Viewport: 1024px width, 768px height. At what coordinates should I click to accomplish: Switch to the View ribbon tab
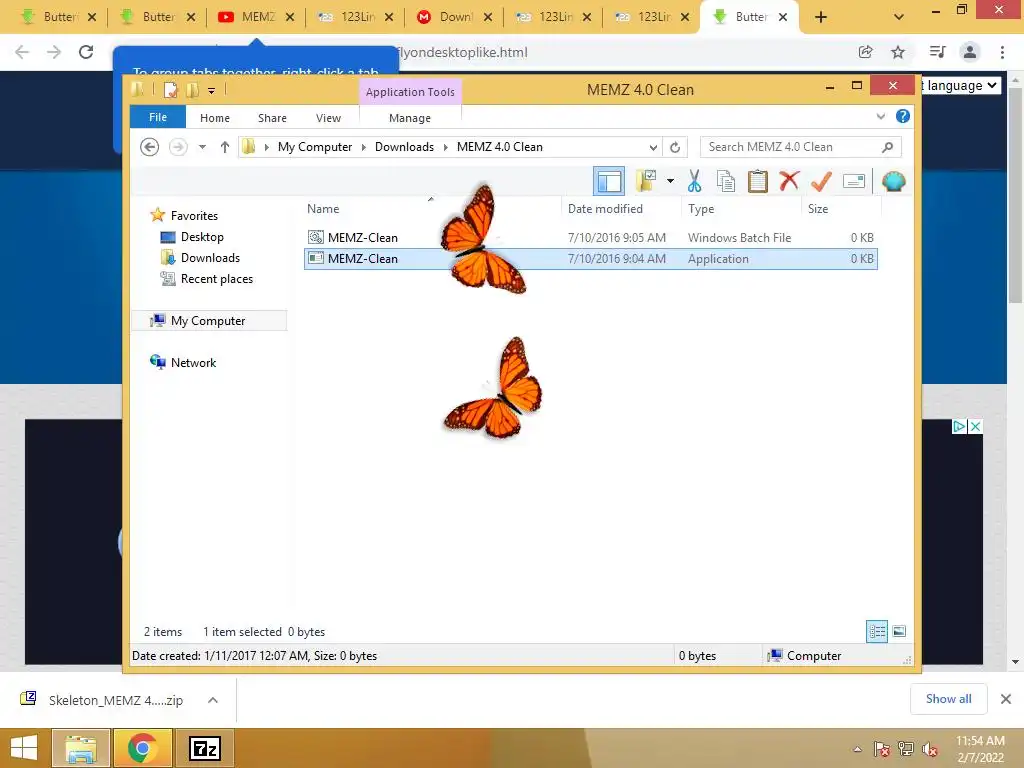click(x=328, y=118)
